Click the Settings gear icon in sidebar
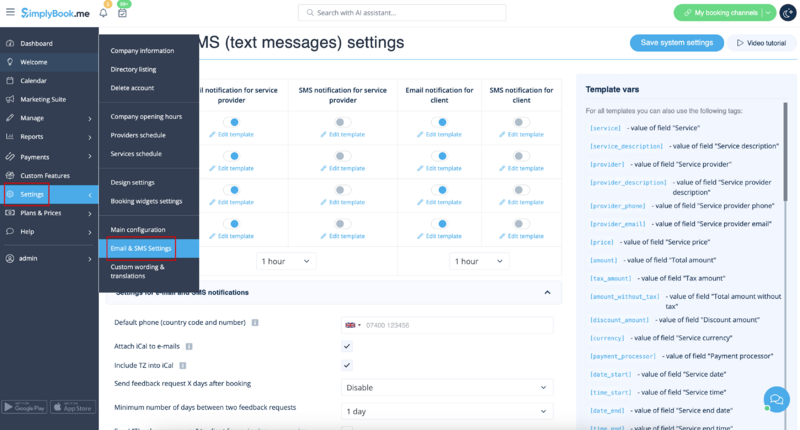This screenshot has height=430, width=800. (10, 194)
